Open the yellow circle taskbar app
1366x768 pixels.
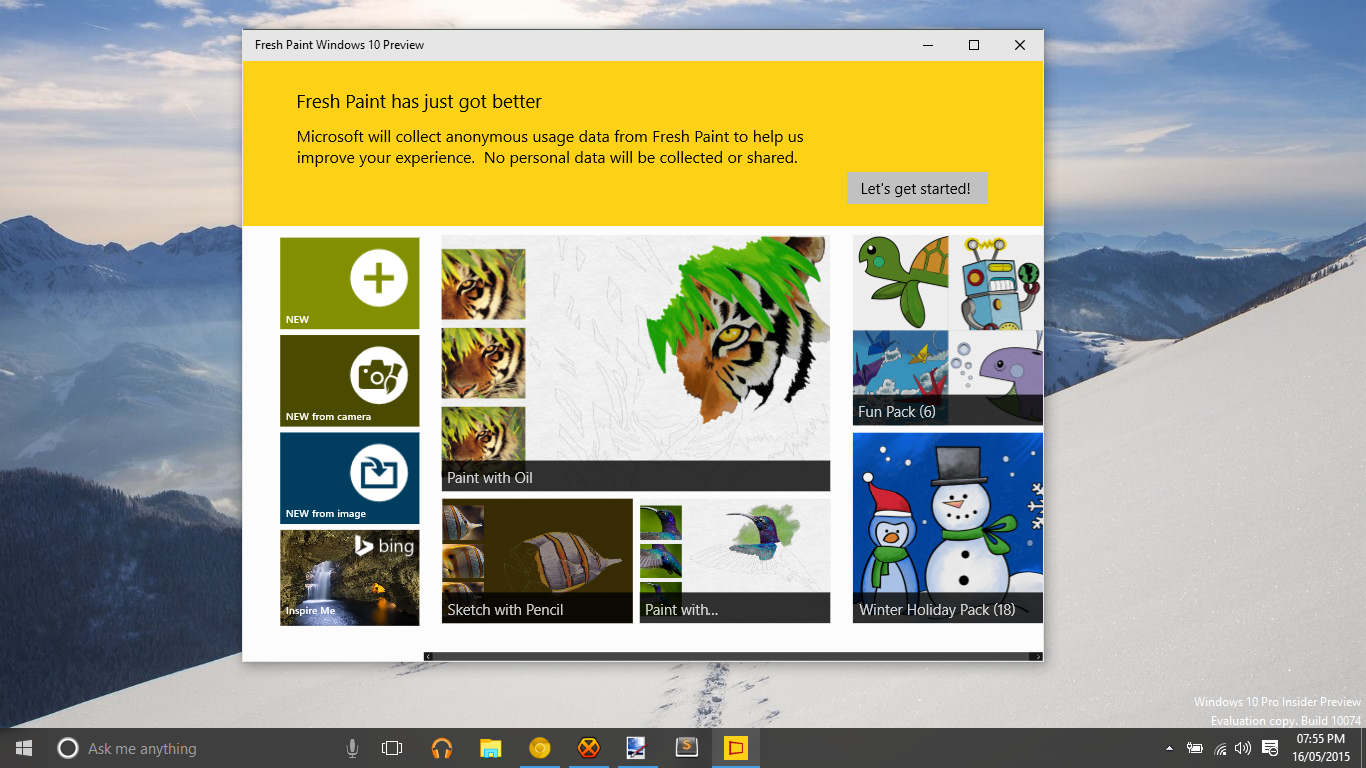click(x=540, y=748)
